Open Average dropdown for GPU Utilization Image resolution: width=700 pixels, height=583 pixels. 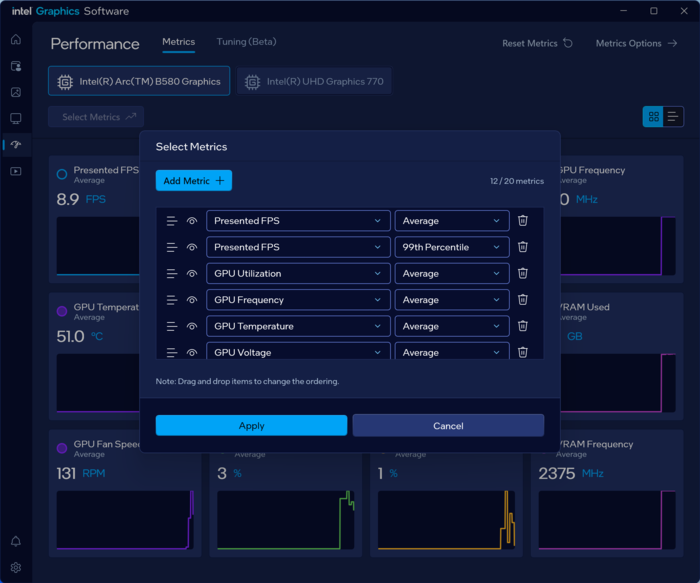452,273
